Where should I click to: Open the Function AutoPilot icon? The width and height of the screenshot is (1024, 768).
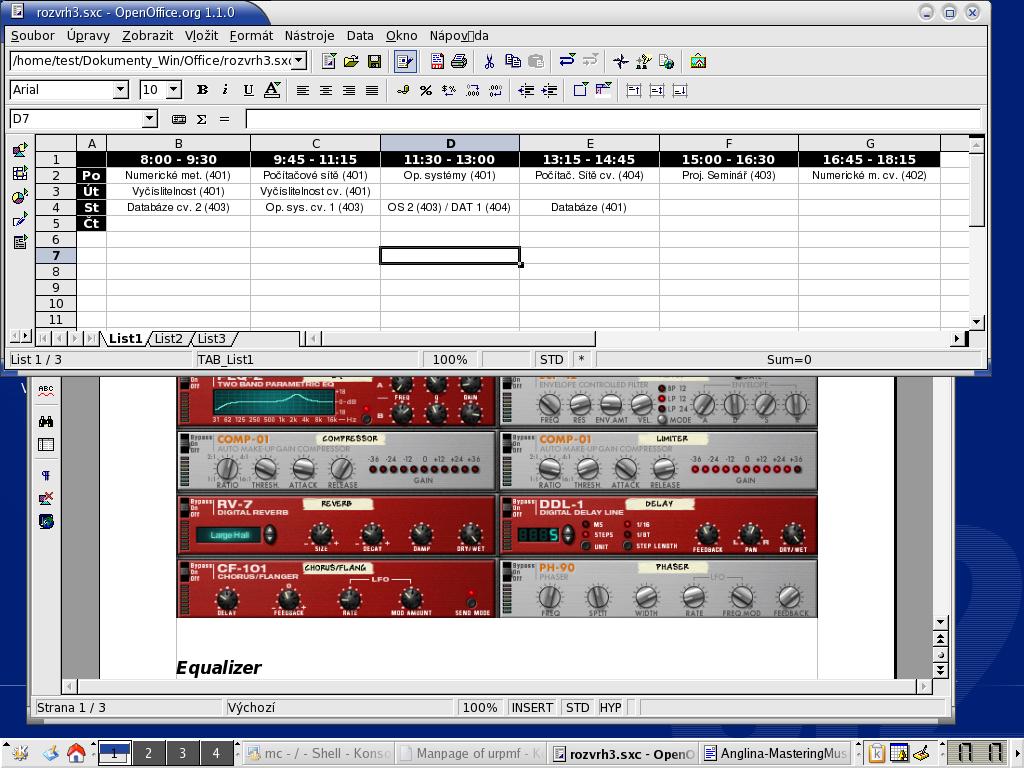(178, 119)
